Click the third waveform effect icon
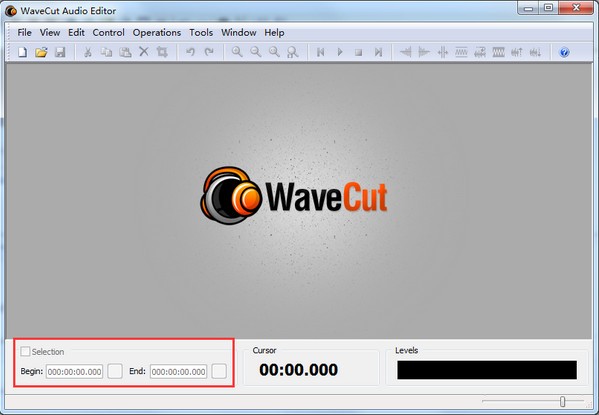This screenshot has width=599, height=415. [443, 52]
